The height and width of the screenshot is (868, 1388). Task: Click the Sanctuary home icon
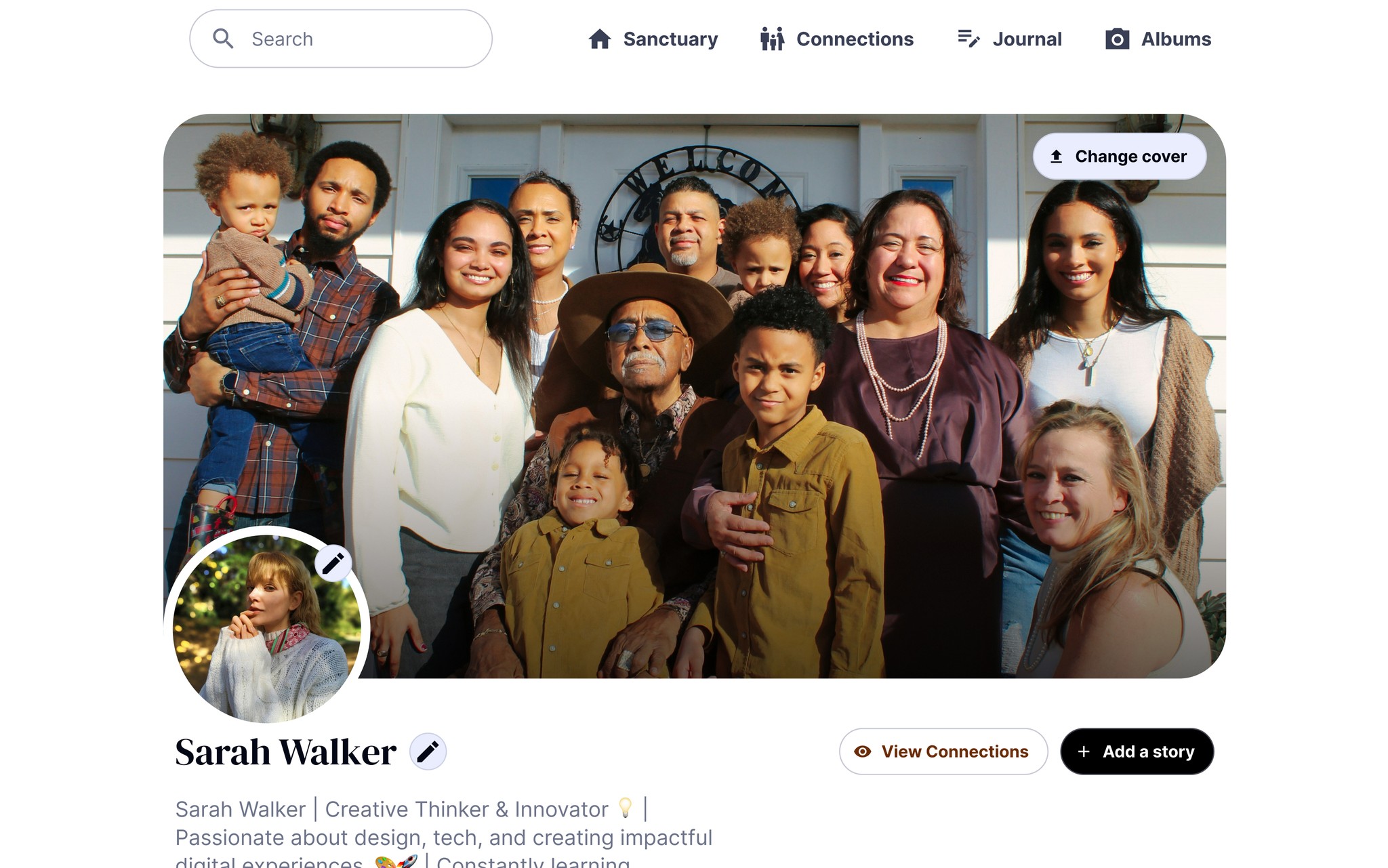point(600,39)
